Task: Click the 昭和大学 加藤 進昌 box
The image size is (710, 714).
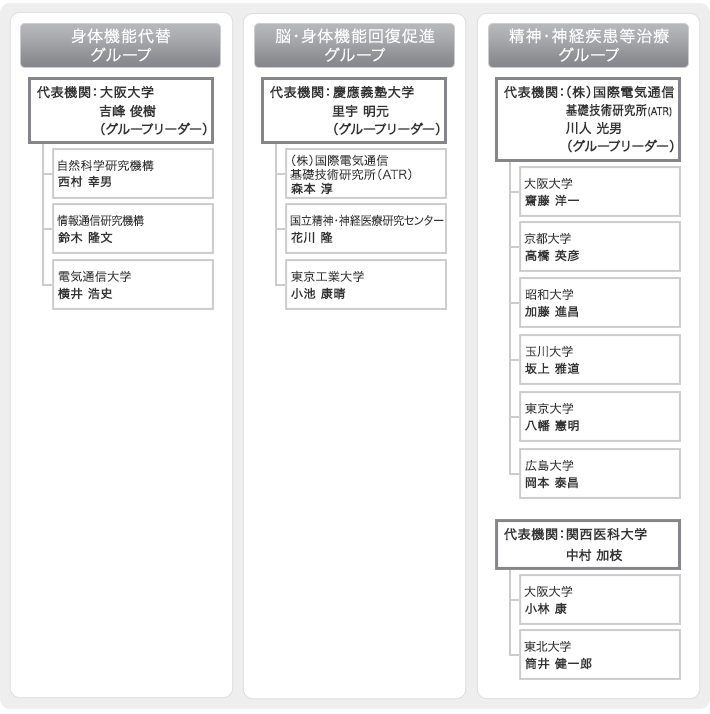Action: [600, 303]
